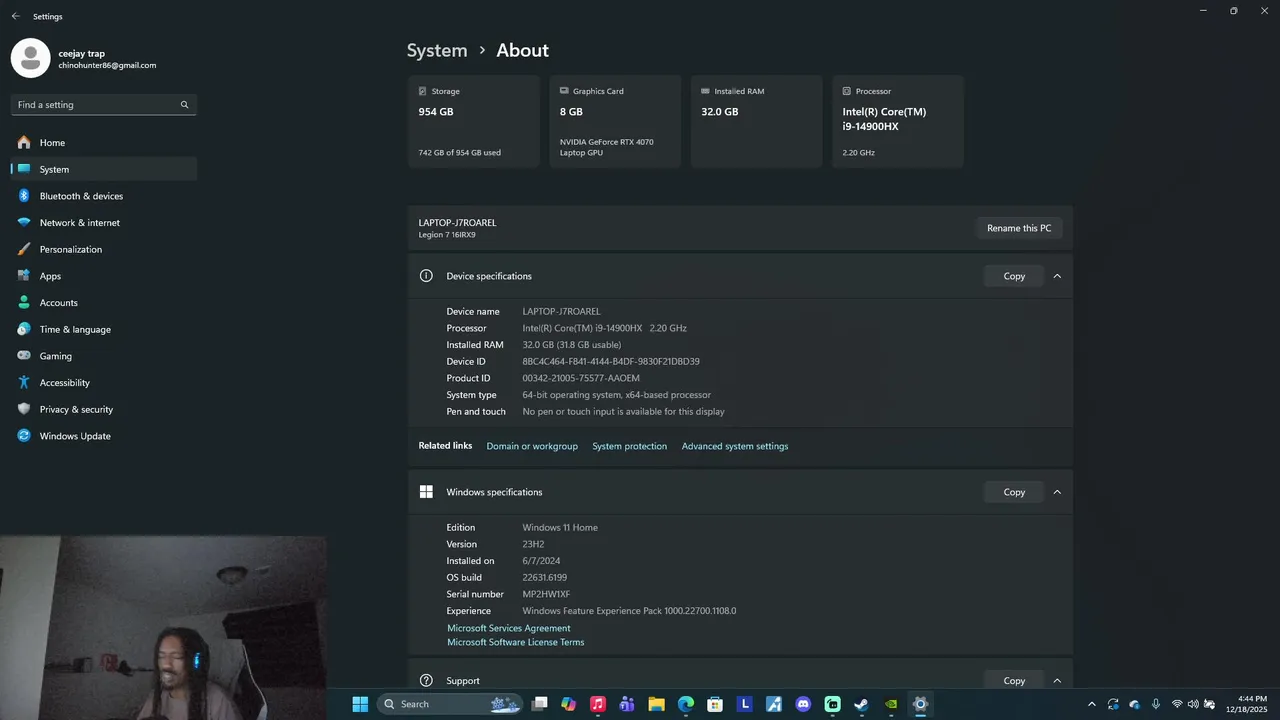
Task: Open the Wi-Fi network tray icon
Action: click(1177, 704)
